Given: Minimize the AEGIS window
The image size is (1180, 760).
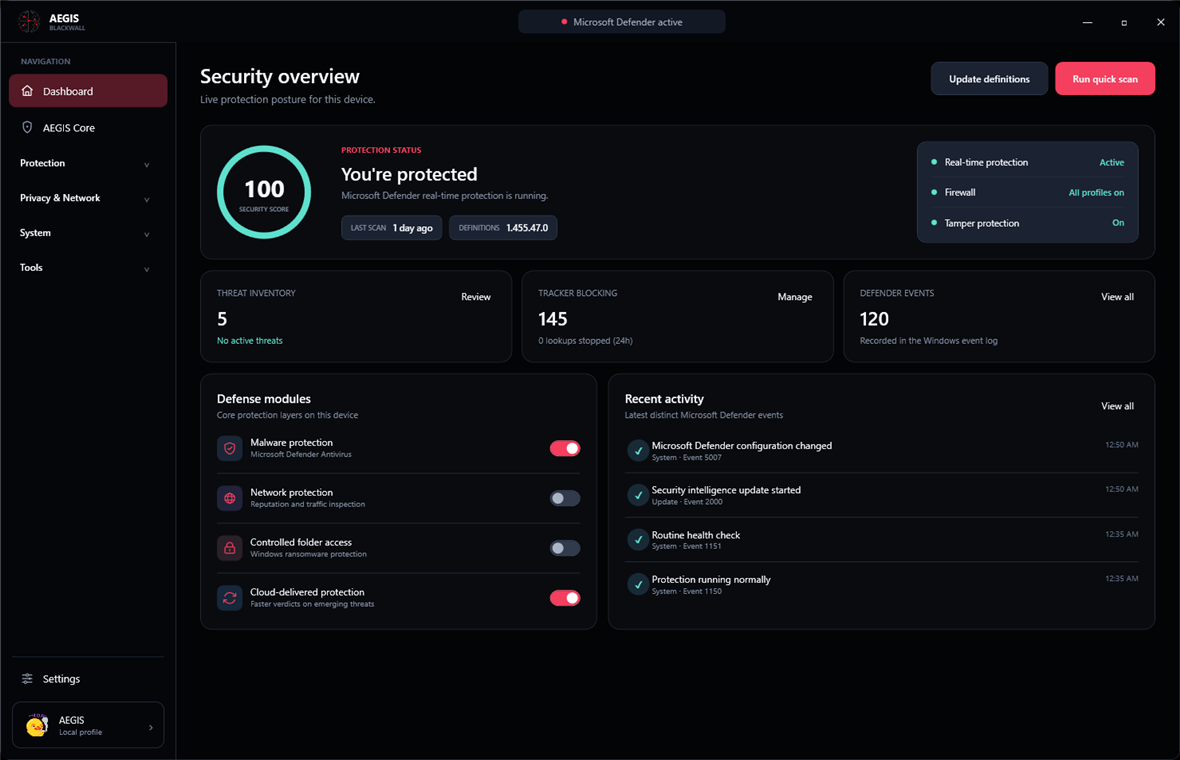Looking at the screenshot, I should [x=1087, y=22].
